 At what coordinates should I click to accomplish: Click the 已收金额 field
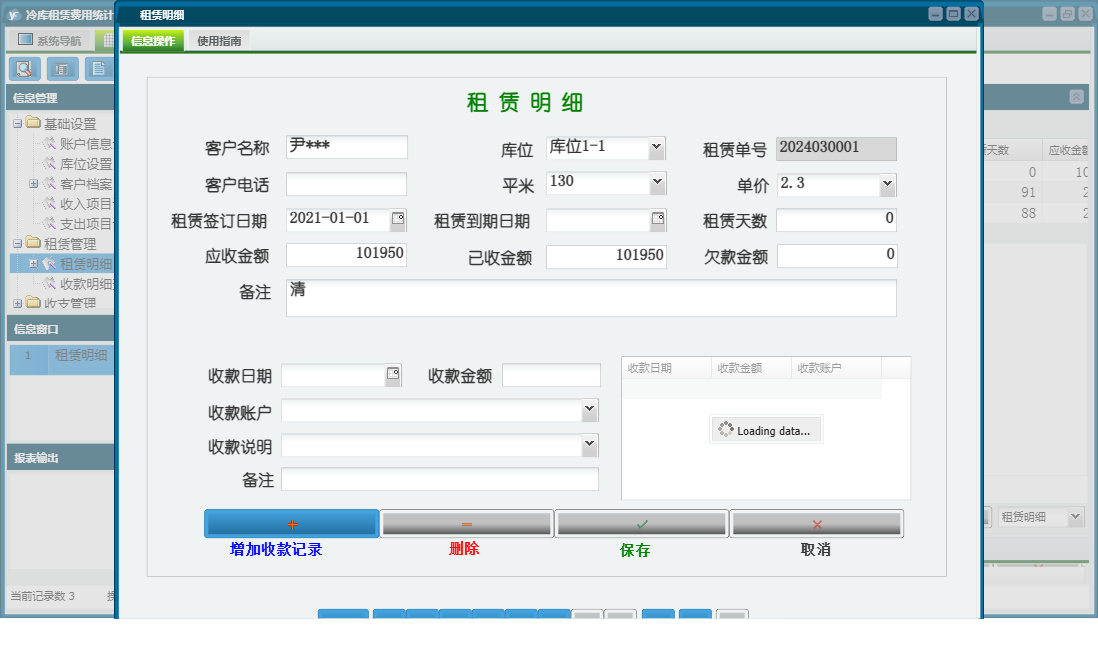point(606,256)
